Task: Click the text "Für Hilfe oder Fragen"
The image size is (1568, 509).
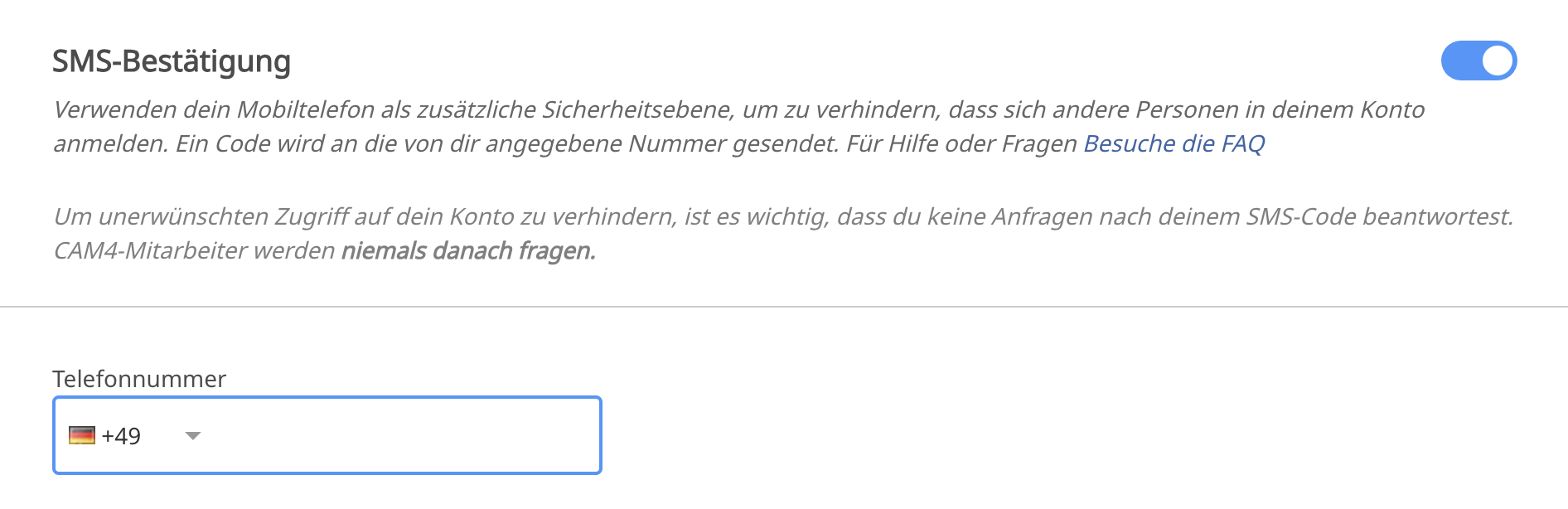Action: [961, 144]
